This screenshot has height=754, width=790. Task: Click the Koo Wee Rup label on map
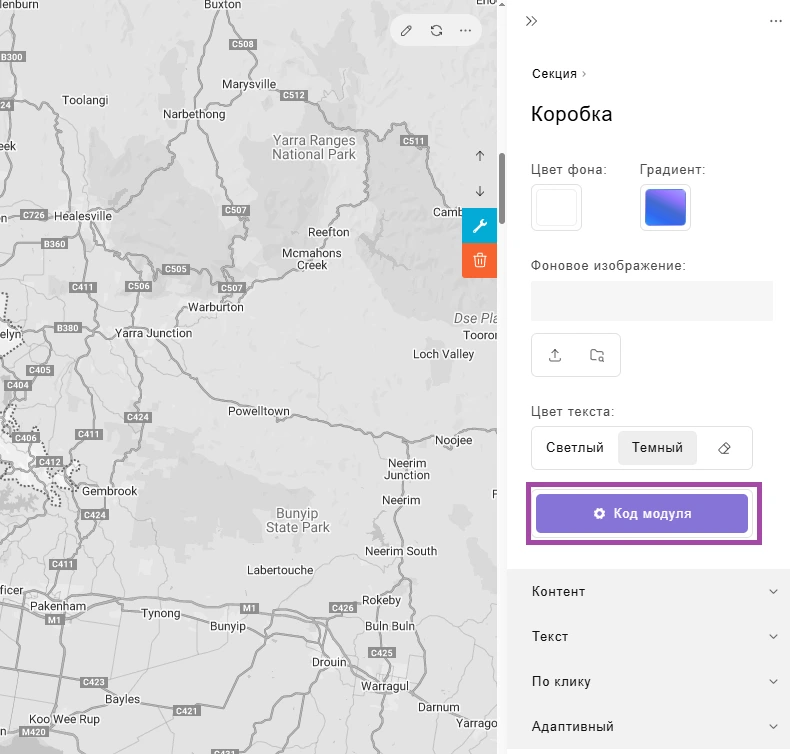[x=64, y=719]
